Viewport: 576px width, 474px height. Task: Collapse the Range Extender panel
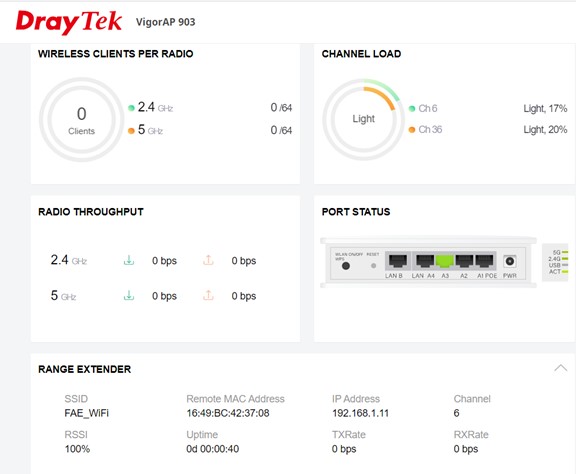(x=561, y=368)
